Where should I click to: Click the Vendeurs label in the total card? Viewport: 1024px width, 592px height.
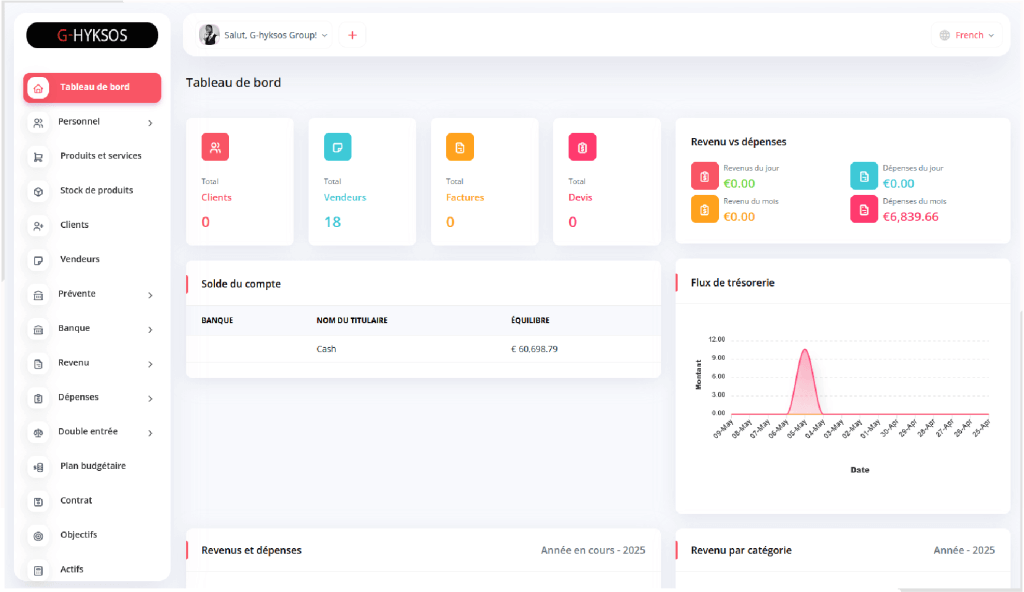coord(345,197)
